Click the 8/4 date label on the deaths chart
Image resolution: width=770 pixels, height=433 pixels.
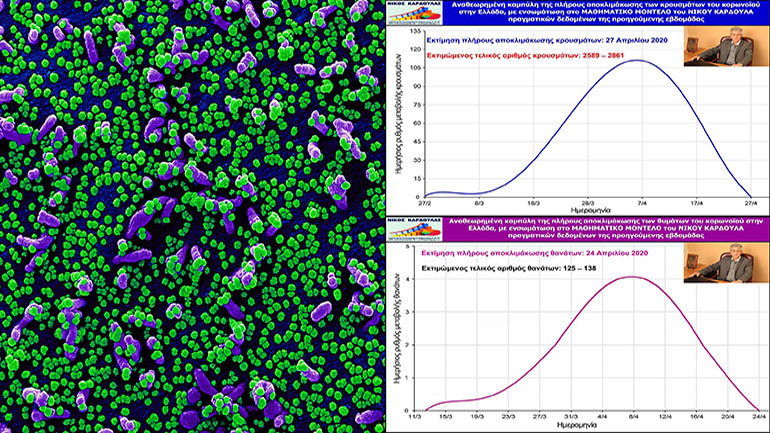click(x=632, y=415)
